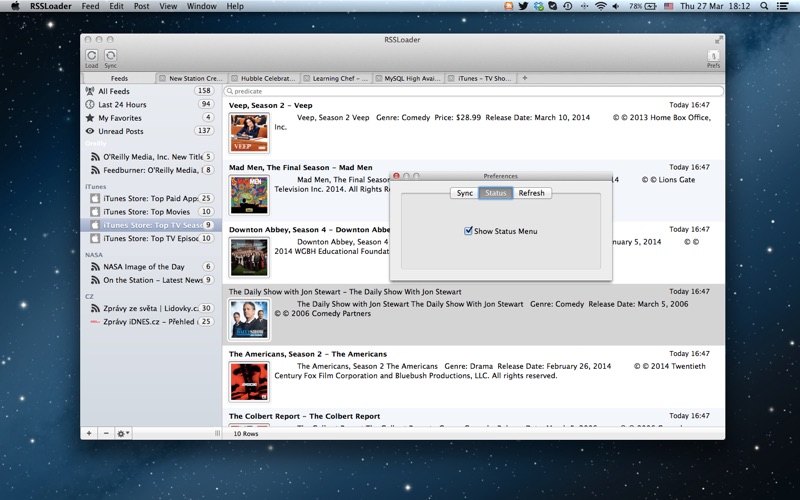This screenshot has width=800, height=500.
Task: Select NASA Image of the Day feed
Action: coord(143,267)
